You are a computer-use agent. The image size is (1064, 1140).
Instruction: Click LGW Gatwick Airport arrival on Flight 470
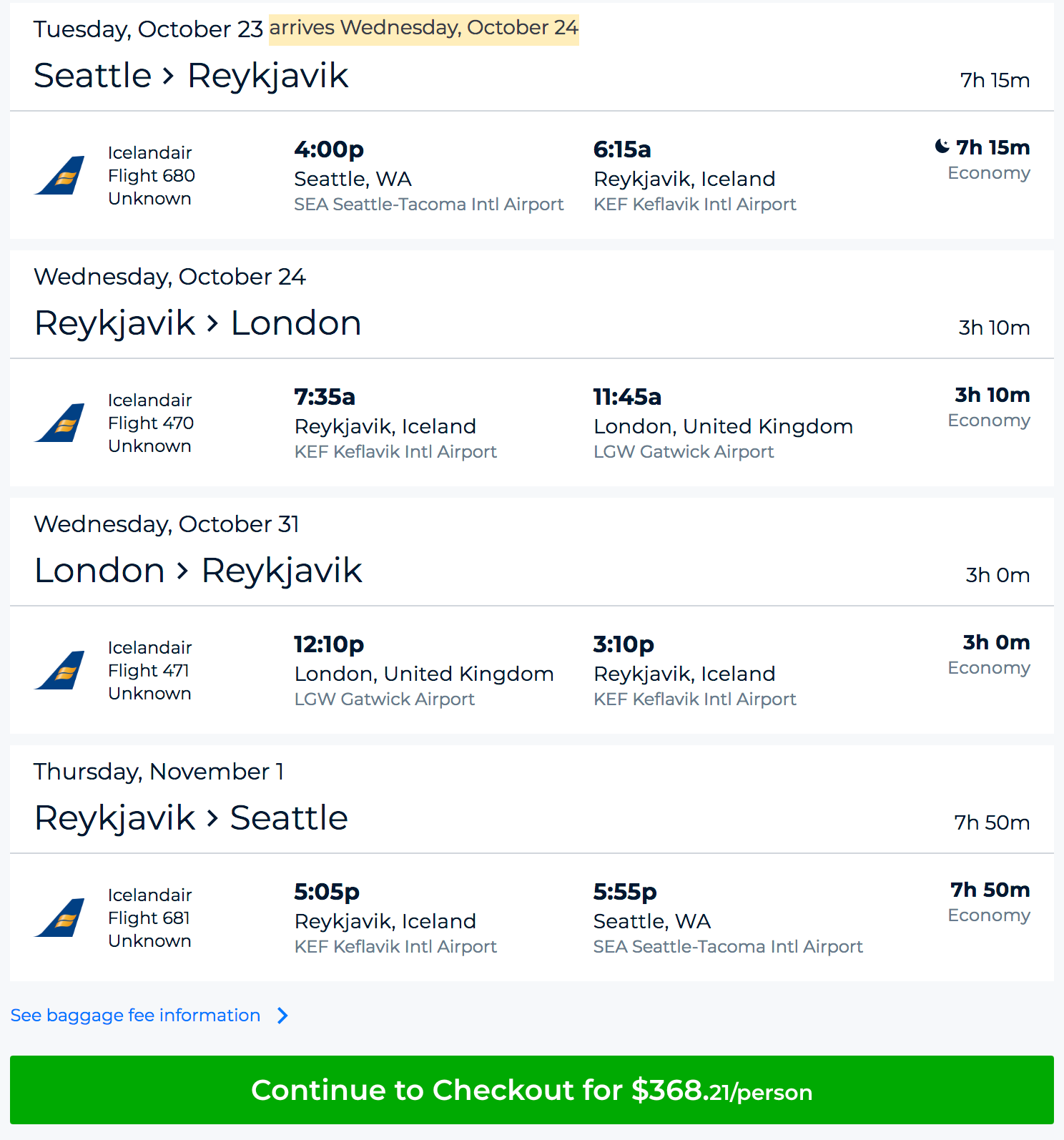click(684, 452)
